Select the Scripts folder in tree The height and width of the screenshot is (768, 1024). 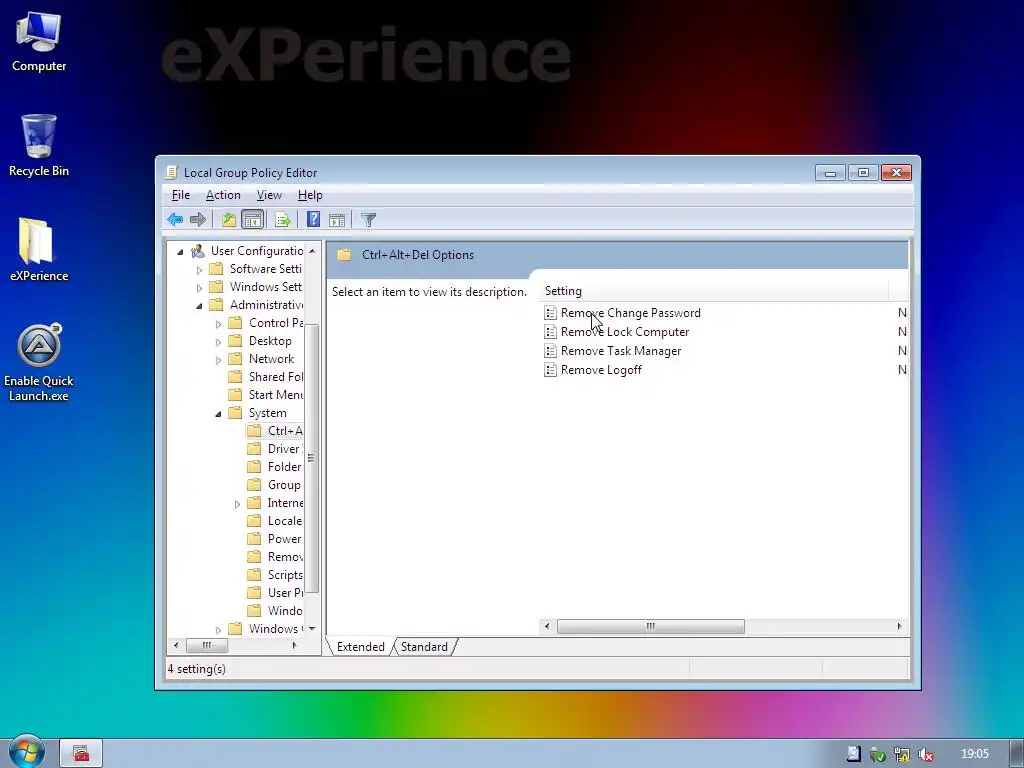pos(275,575)
